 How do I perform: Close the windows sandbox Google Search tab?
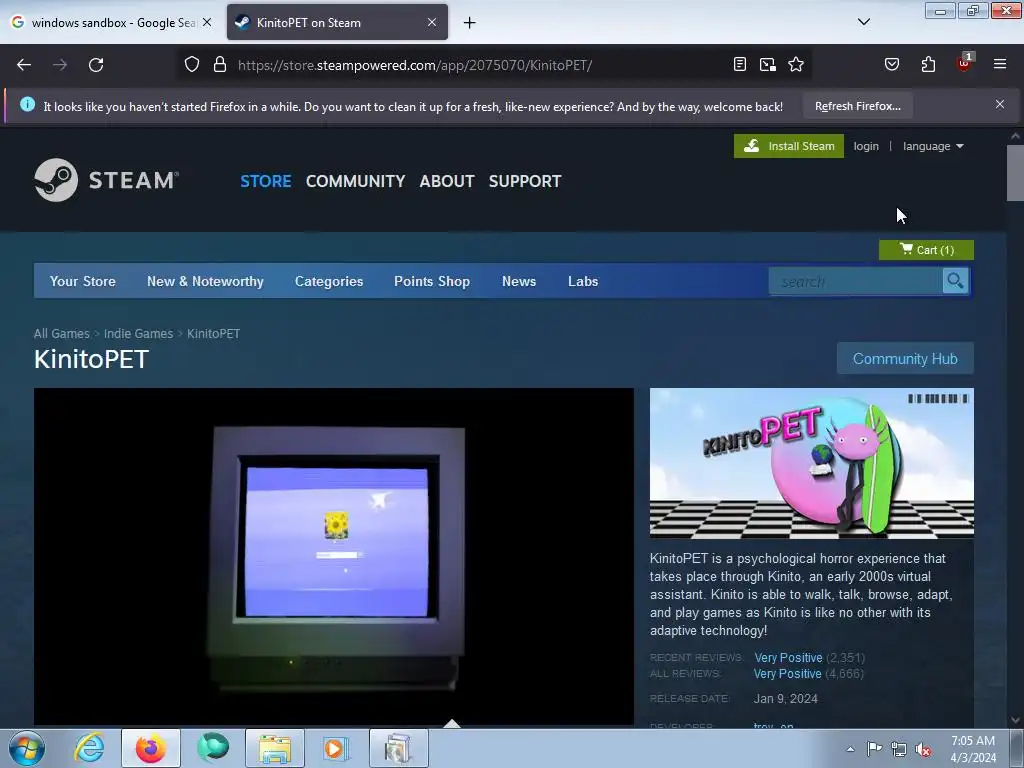[x=207, y=22]
